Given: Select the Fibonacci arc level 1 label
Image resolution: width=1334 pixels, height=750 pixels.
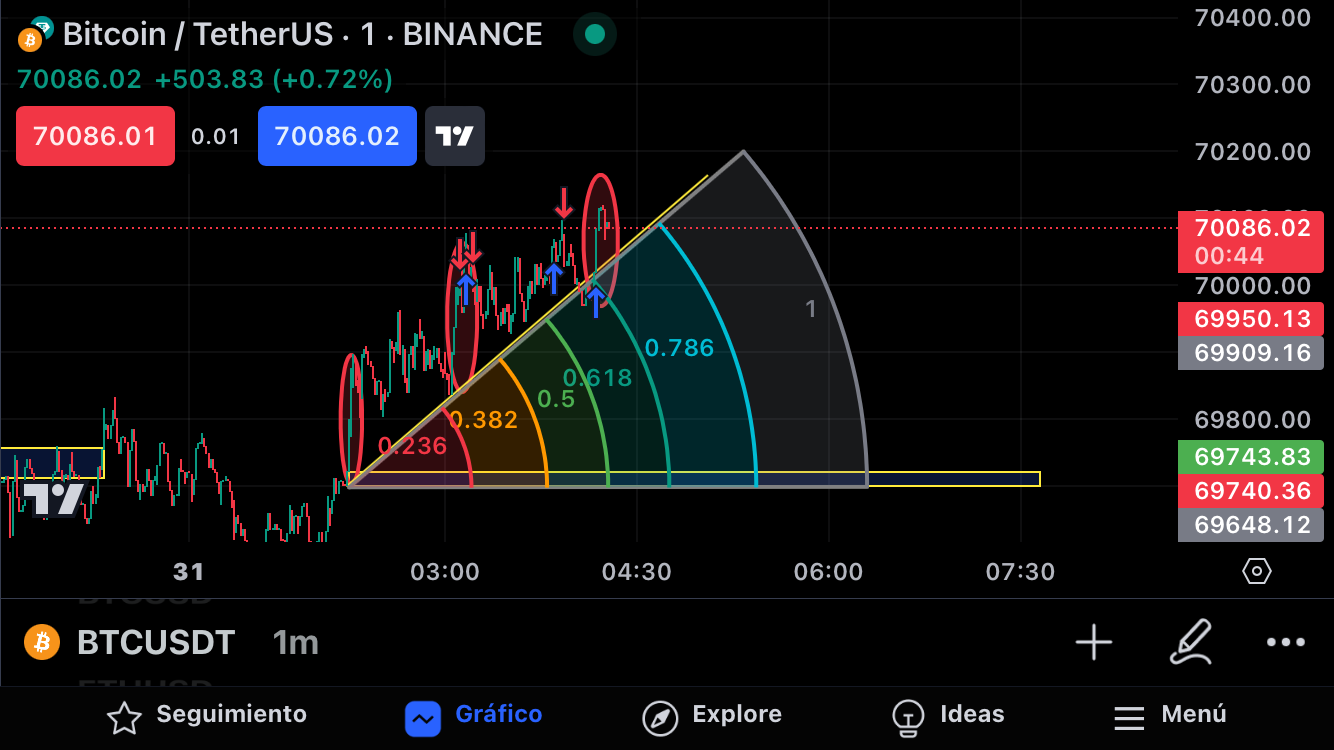Looking at the screenshot, I should pyautogui.click(x=811, y=310).
